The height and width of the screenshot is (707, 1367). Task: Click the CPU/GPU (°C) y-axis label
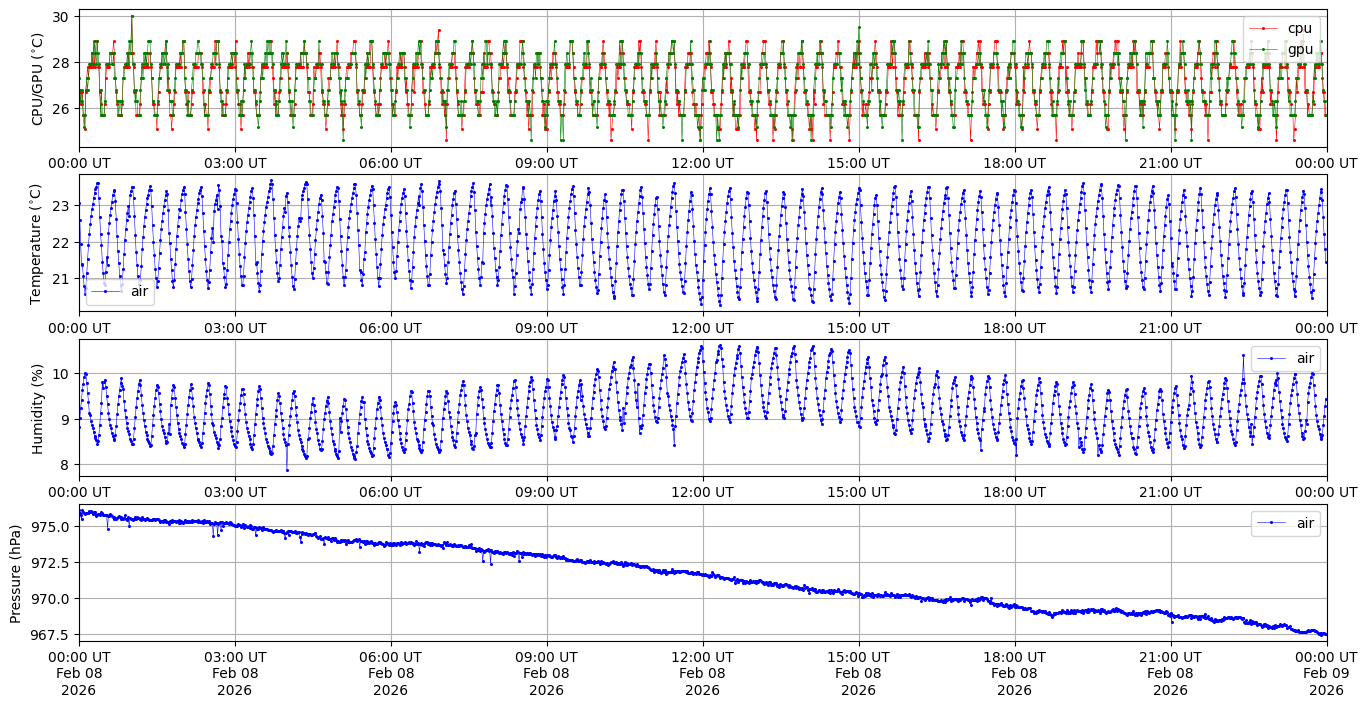[x=38, y=79]
